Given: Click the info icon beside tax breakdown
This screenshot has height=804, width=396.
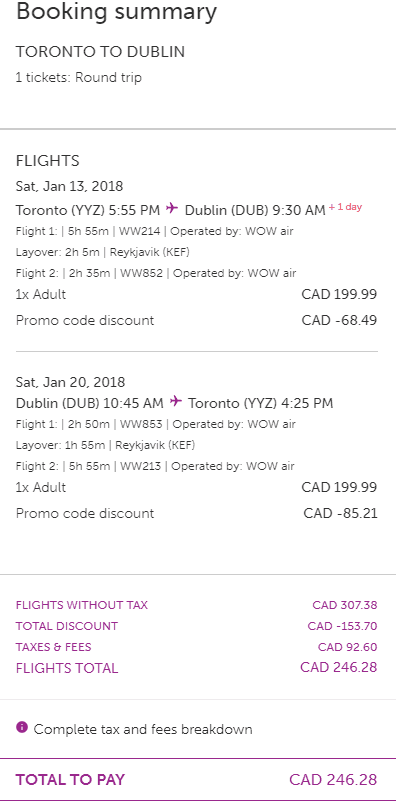Looking at the screenshot, I should [22, 727].
